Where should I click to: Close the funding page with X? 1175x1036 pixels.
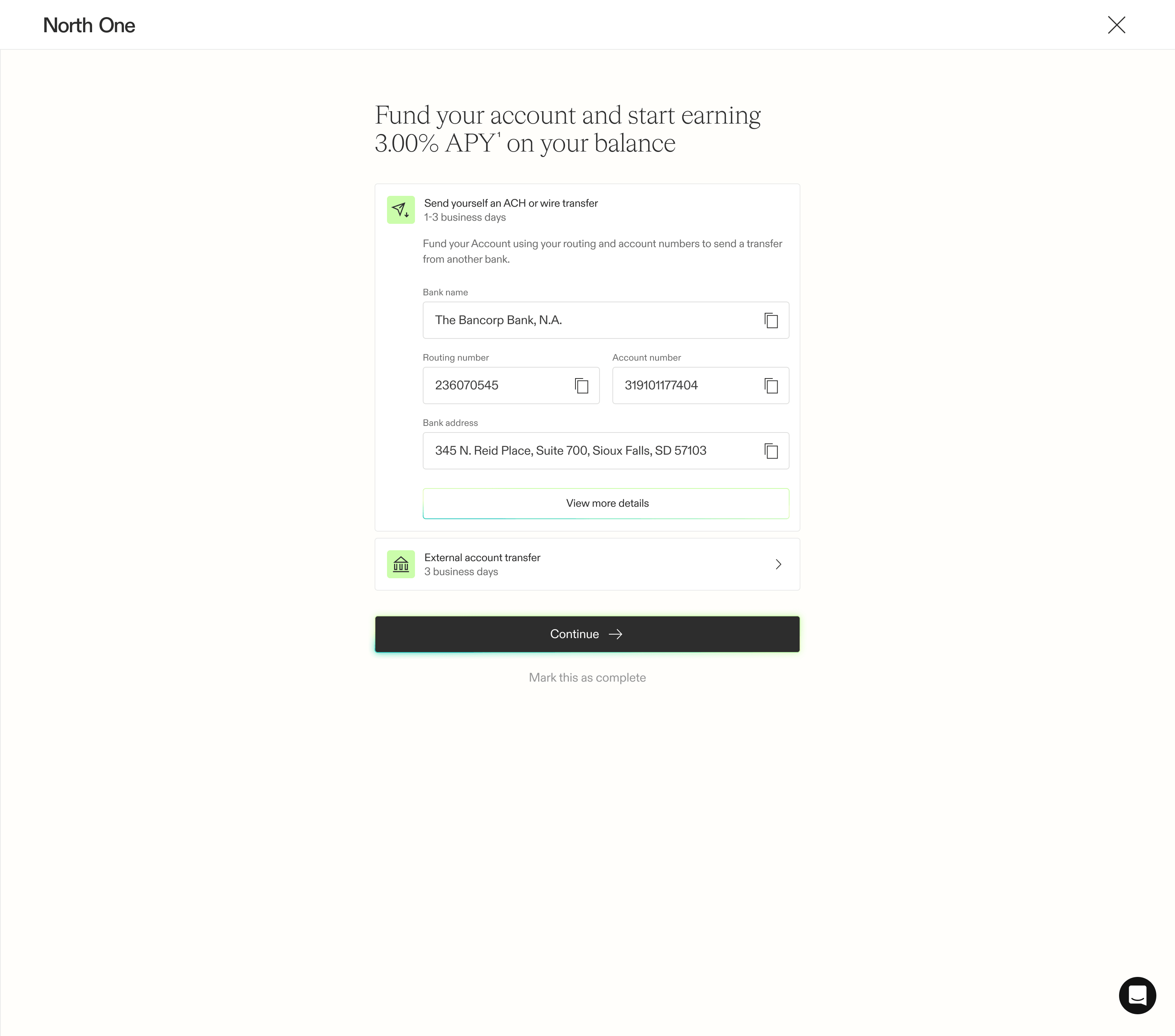1116,25
